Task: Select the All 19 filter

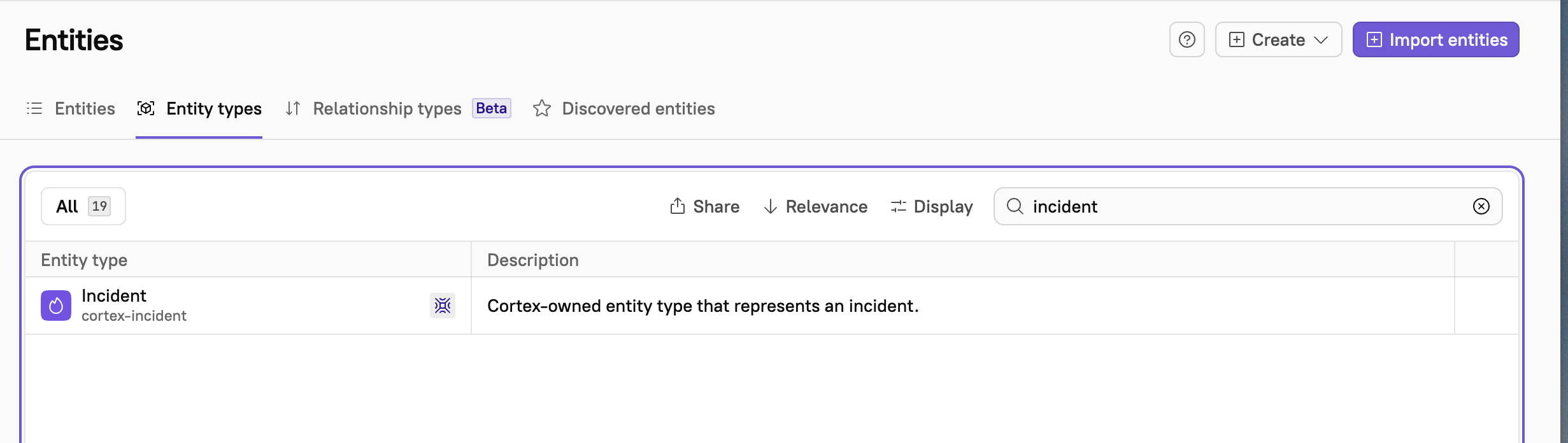Action: [83, 206]
